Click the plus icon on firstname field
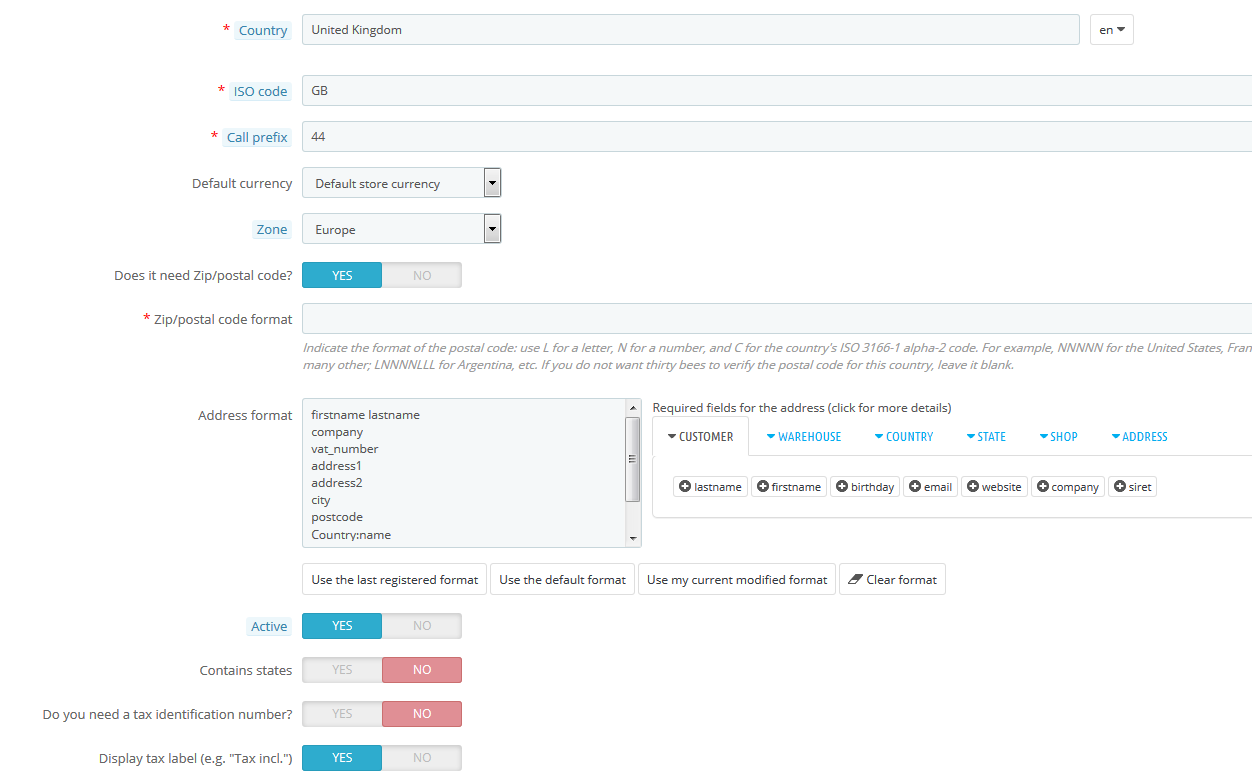This screenshot has width=1252, height=782. pos(763,487)
